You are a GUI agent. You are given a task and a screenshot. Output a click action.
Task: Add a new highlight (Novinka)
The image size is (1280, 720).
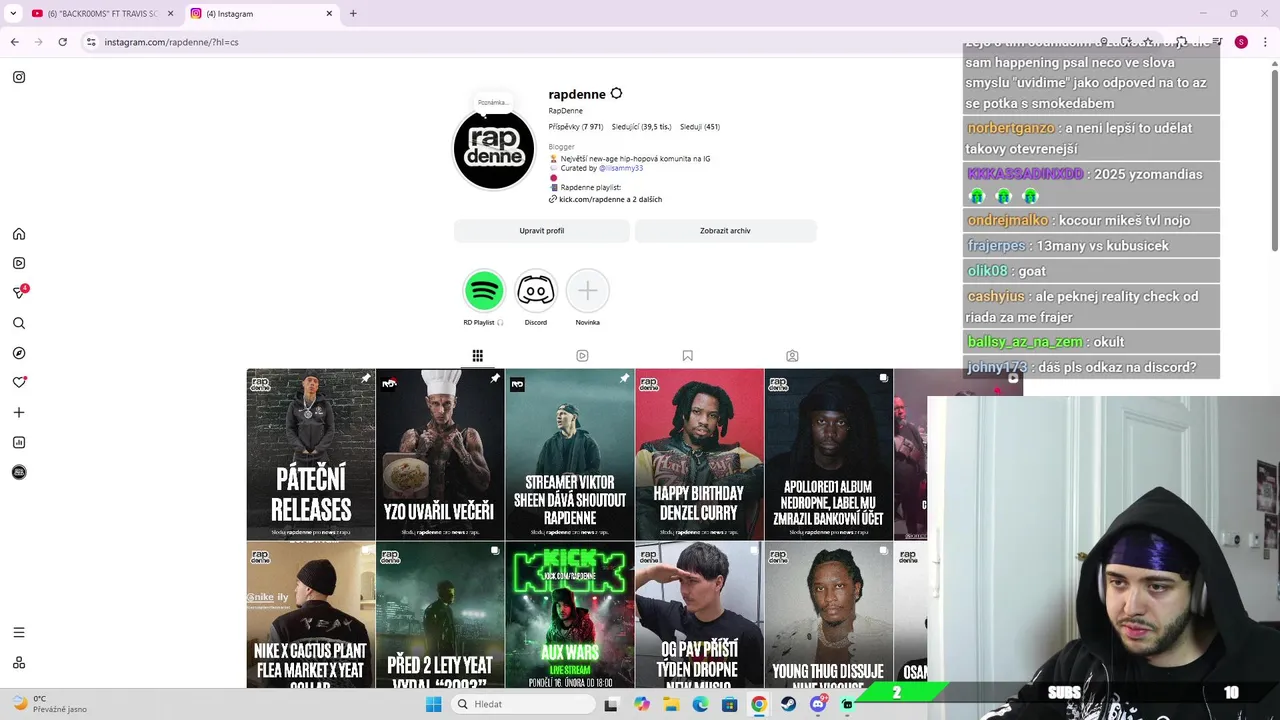click(x=588, y=291)
